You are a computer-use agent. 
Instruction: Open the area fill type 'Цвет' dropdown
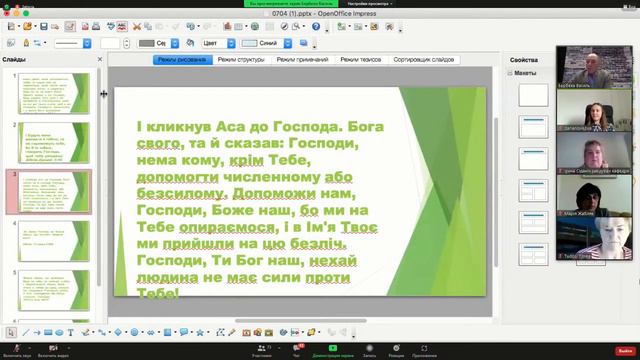pos(231,43)
